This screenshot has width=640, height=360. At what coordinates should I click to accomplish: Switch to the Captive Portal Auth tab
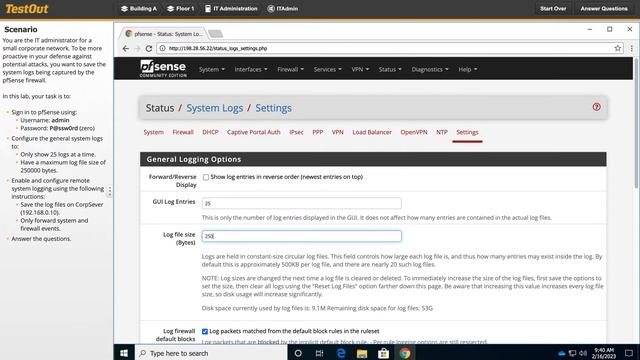click(x=253, y=132)
